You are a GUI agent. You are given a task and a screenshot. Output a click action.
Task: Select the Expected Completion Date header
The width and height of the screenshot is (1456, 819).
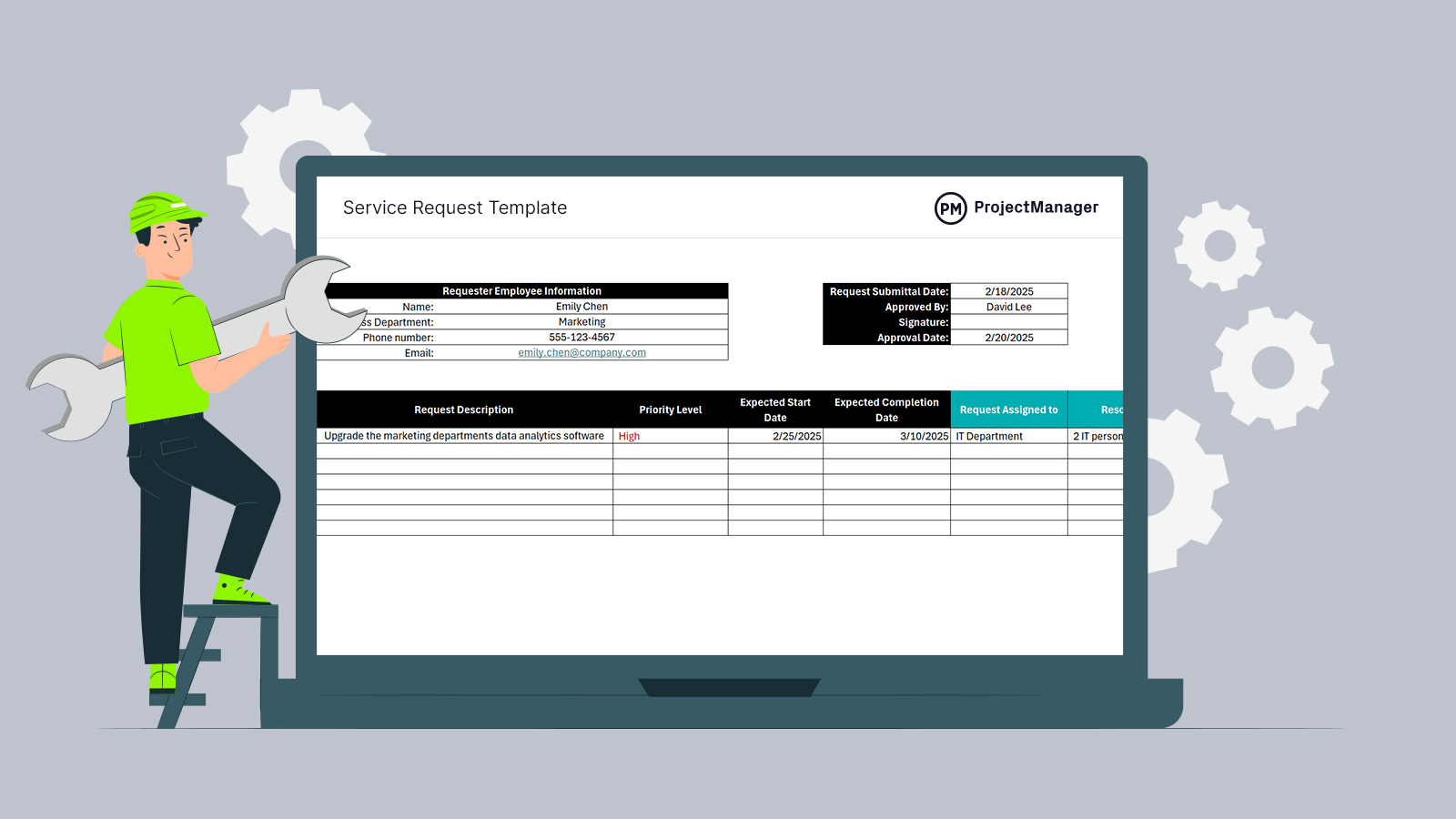click(886, 410)
